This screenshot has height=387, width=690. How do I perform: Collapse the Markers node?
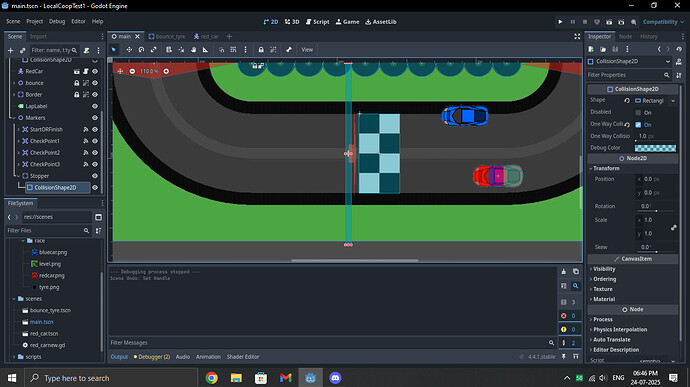[14, 118]
